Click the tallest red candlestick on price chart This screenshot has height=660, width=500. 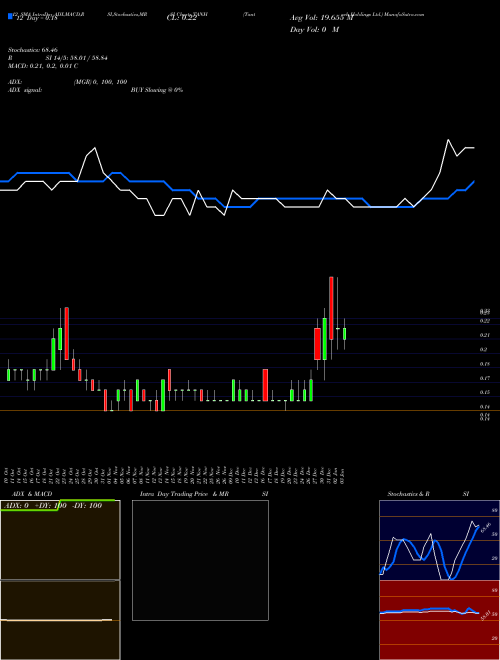pyautogui.click(x=331, y=308)
